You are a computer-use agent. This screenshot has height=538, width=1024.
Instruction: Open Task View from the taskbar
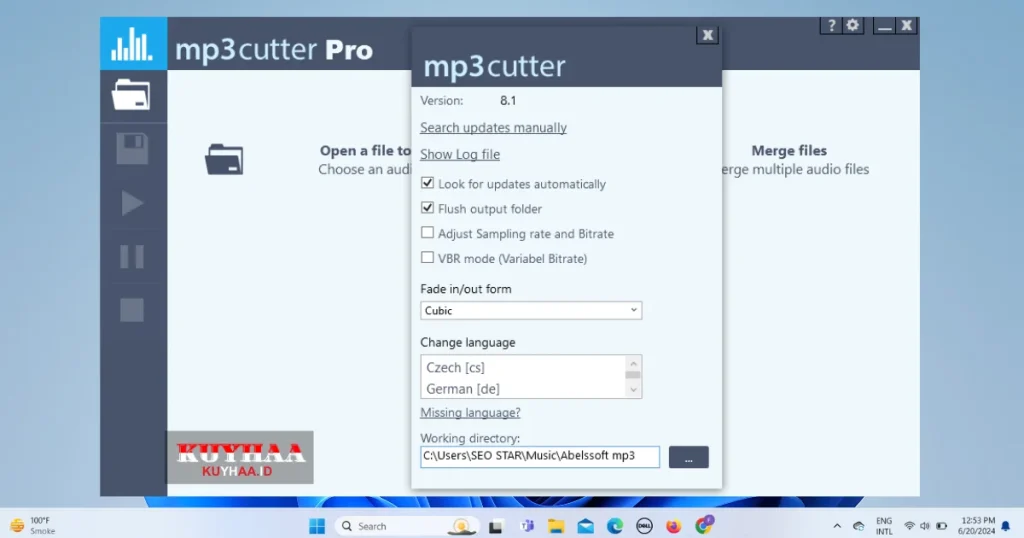(496, 526)
